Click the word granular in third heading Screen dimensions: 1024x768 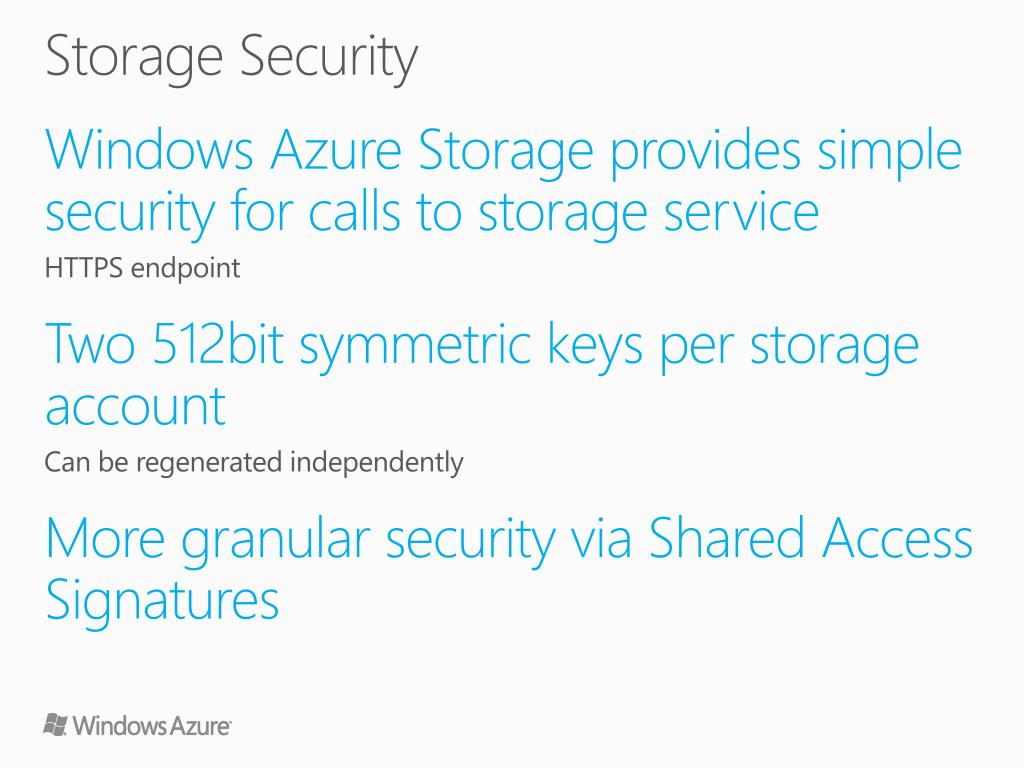coord(276,541)
